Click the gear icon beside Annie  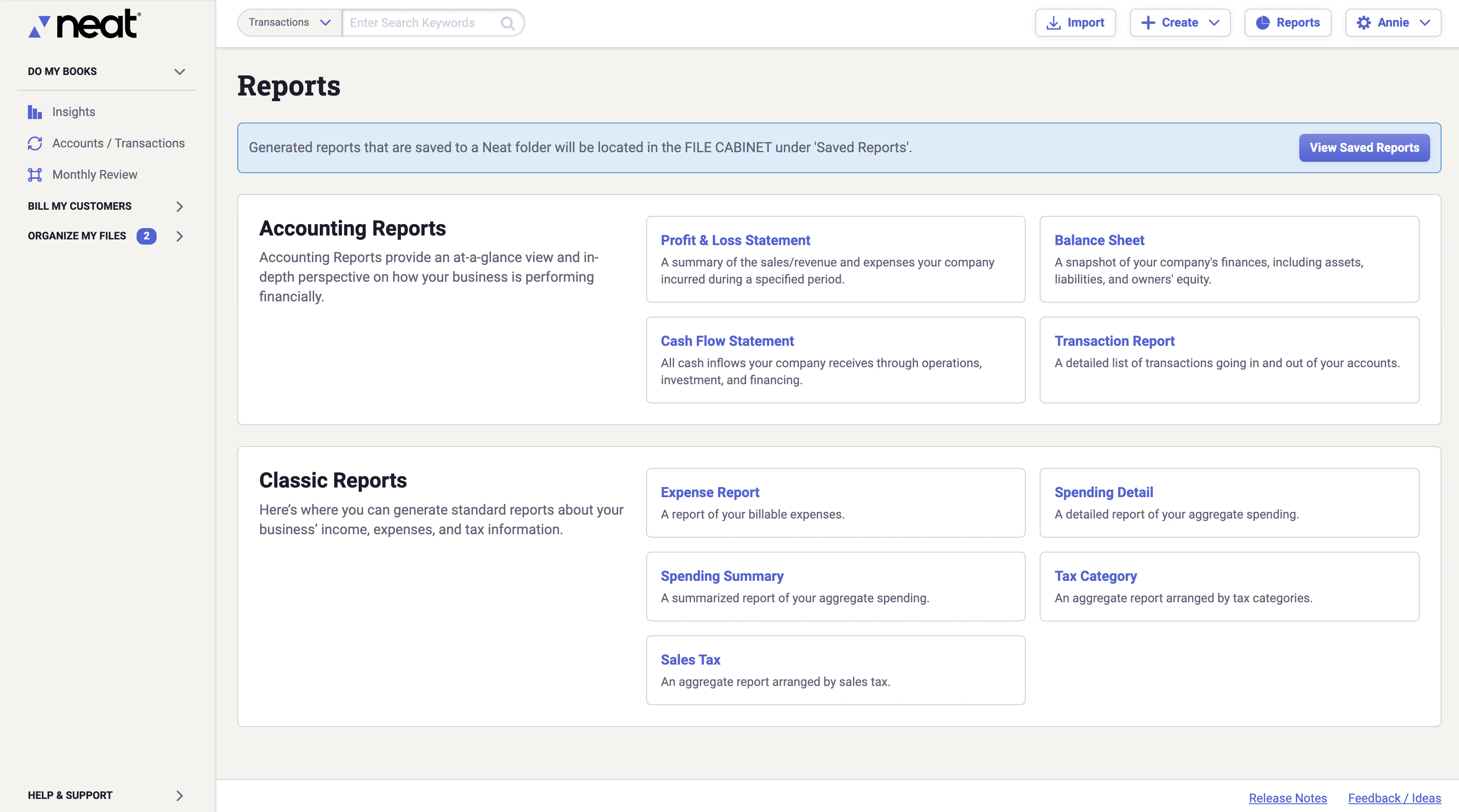coord(1364,23)
